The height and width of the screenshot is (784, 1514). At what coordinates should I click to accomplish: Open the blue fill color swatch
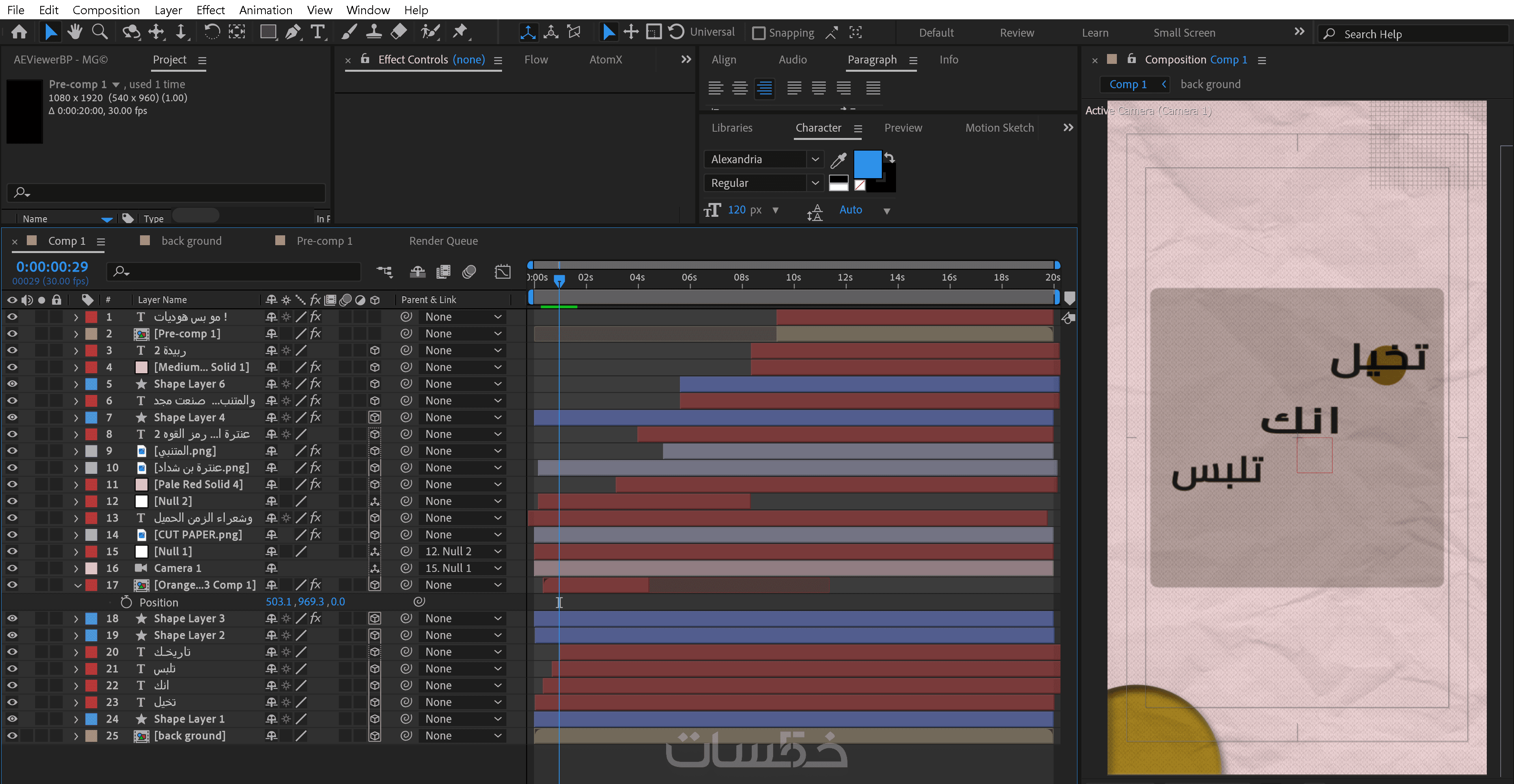(x=867, y=164)
